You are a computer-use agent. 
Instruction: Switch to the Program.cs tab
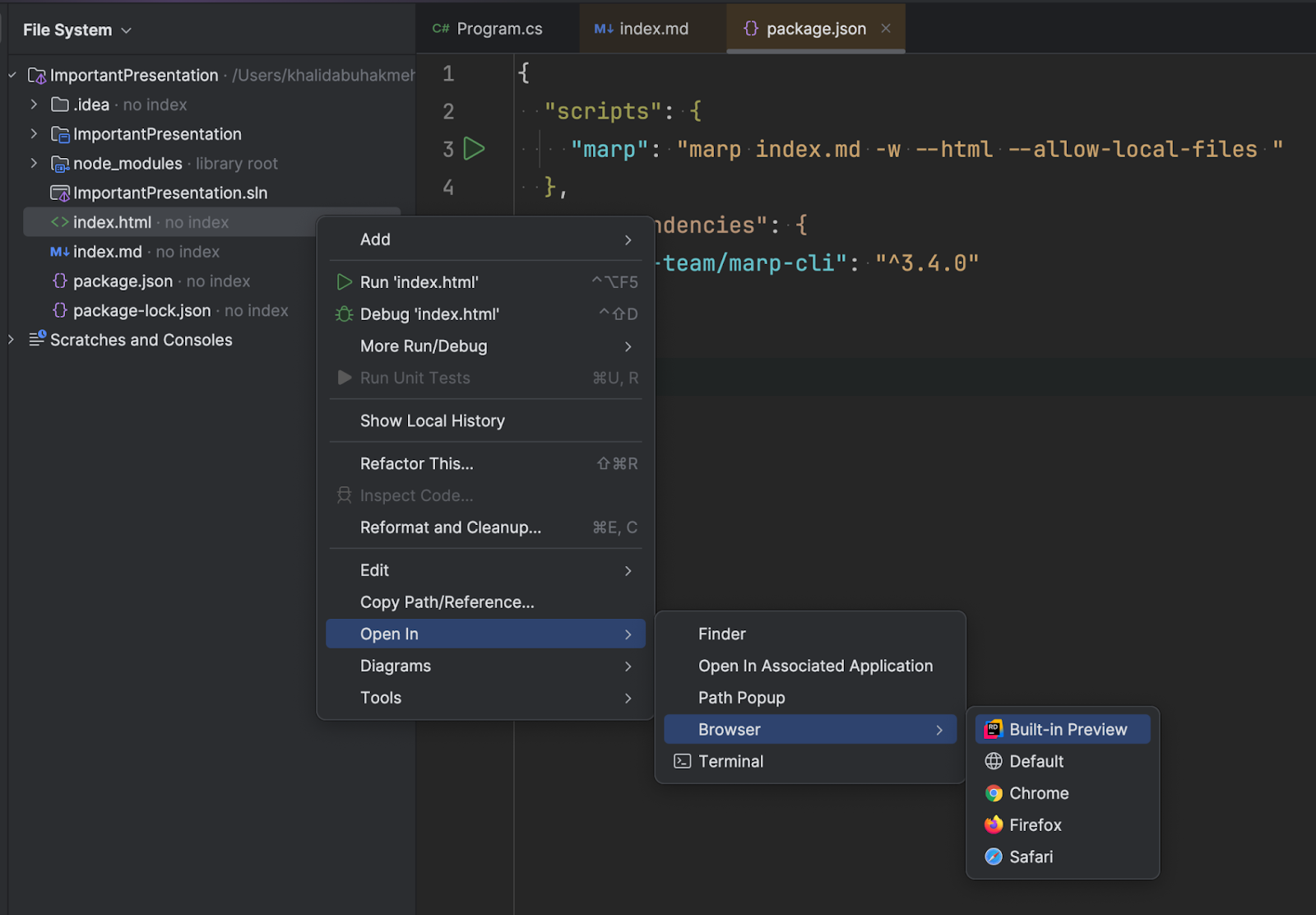tap(497, 29)
